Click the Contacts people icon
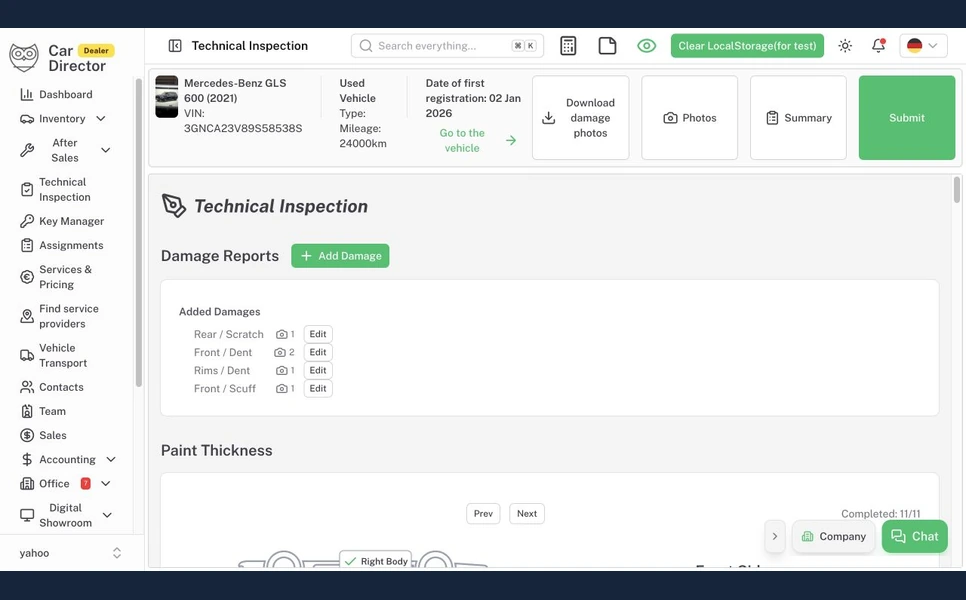Viewport: 966px width, 600px height. pyautogui.click(x=27, y=387)
